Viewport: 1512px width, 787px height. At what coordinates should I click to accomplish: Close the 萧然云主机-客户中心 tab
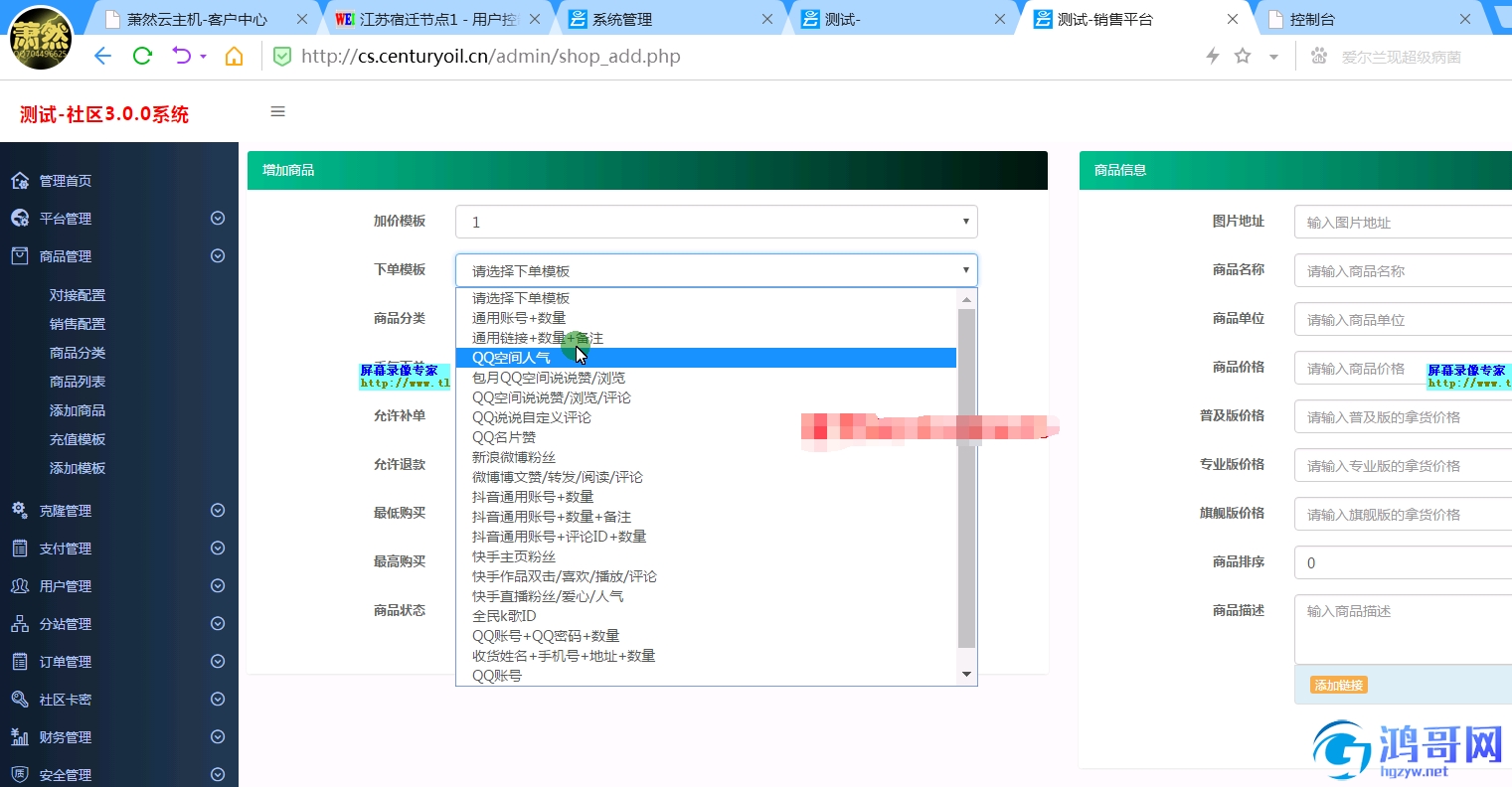coord(302,19)
